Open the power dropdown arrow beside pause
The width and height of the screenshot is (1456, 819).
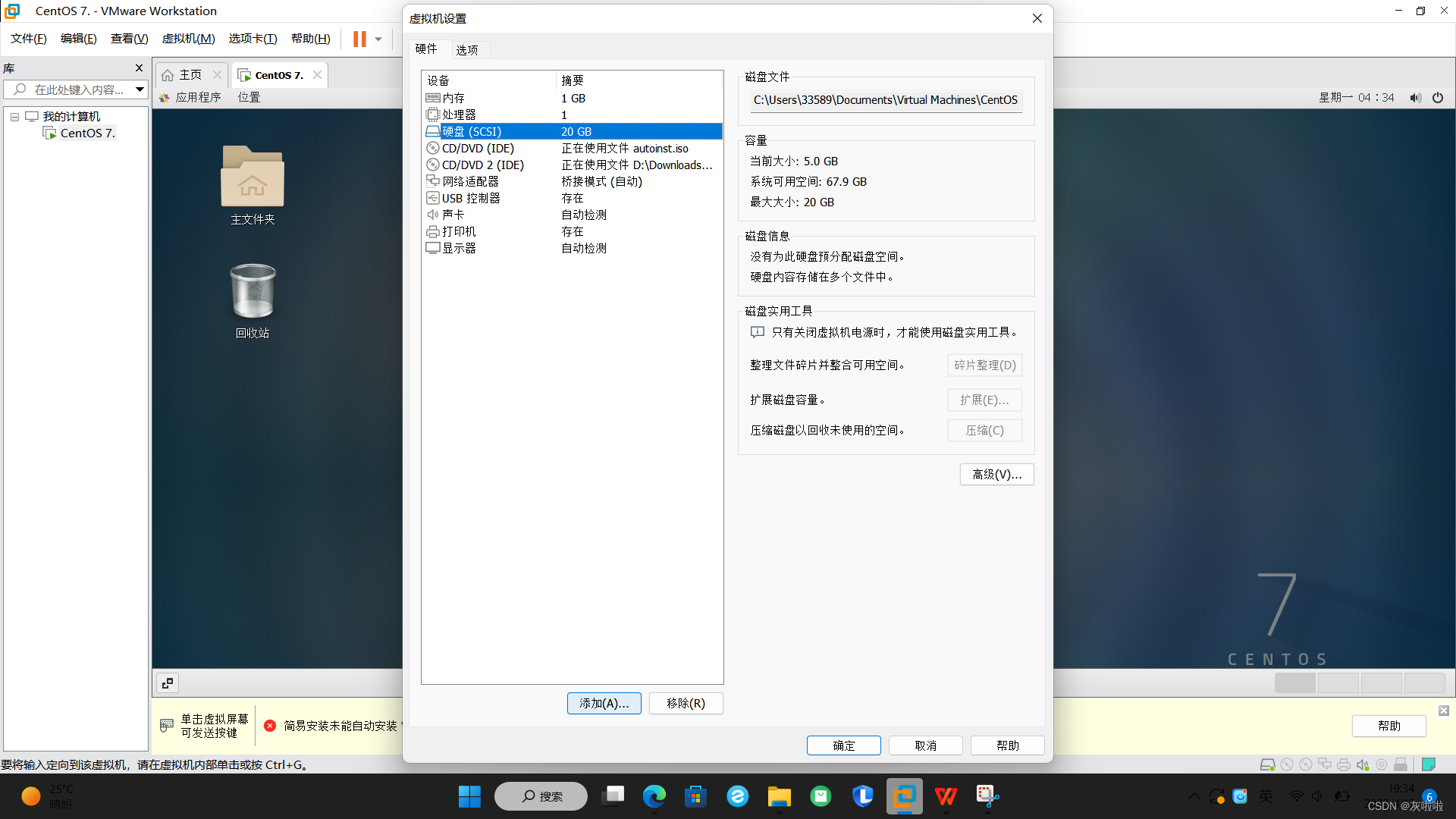pyautogui.click(x=378, y=39)
